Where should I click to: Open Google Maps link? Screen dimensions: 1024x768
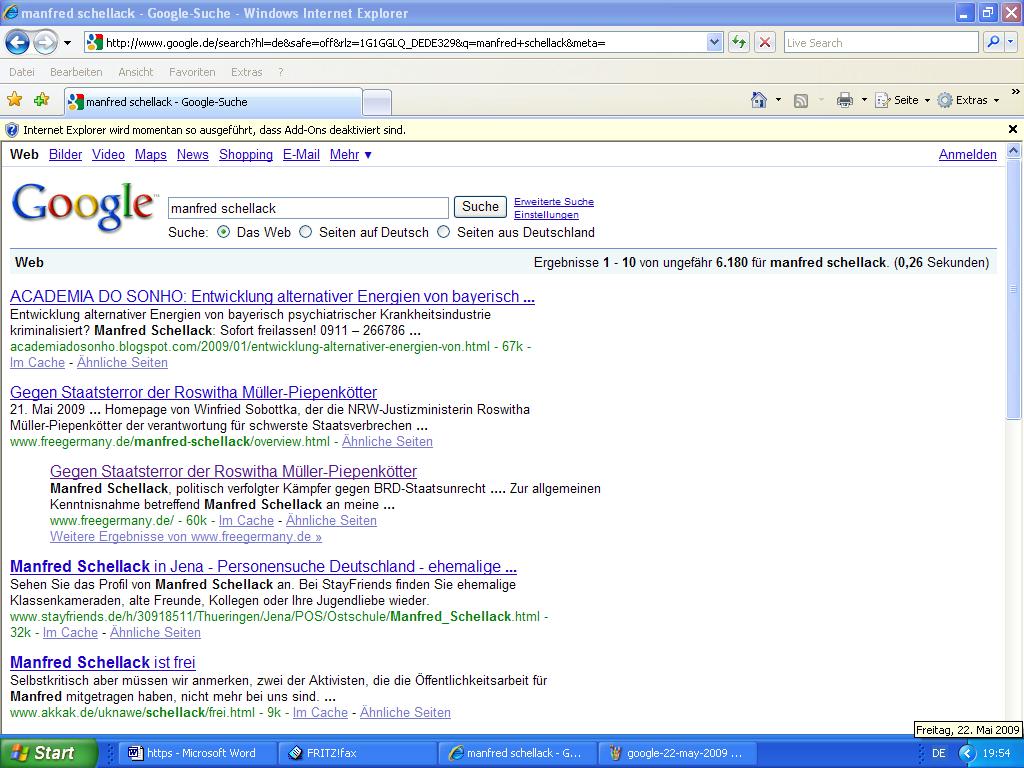point(151,155)
